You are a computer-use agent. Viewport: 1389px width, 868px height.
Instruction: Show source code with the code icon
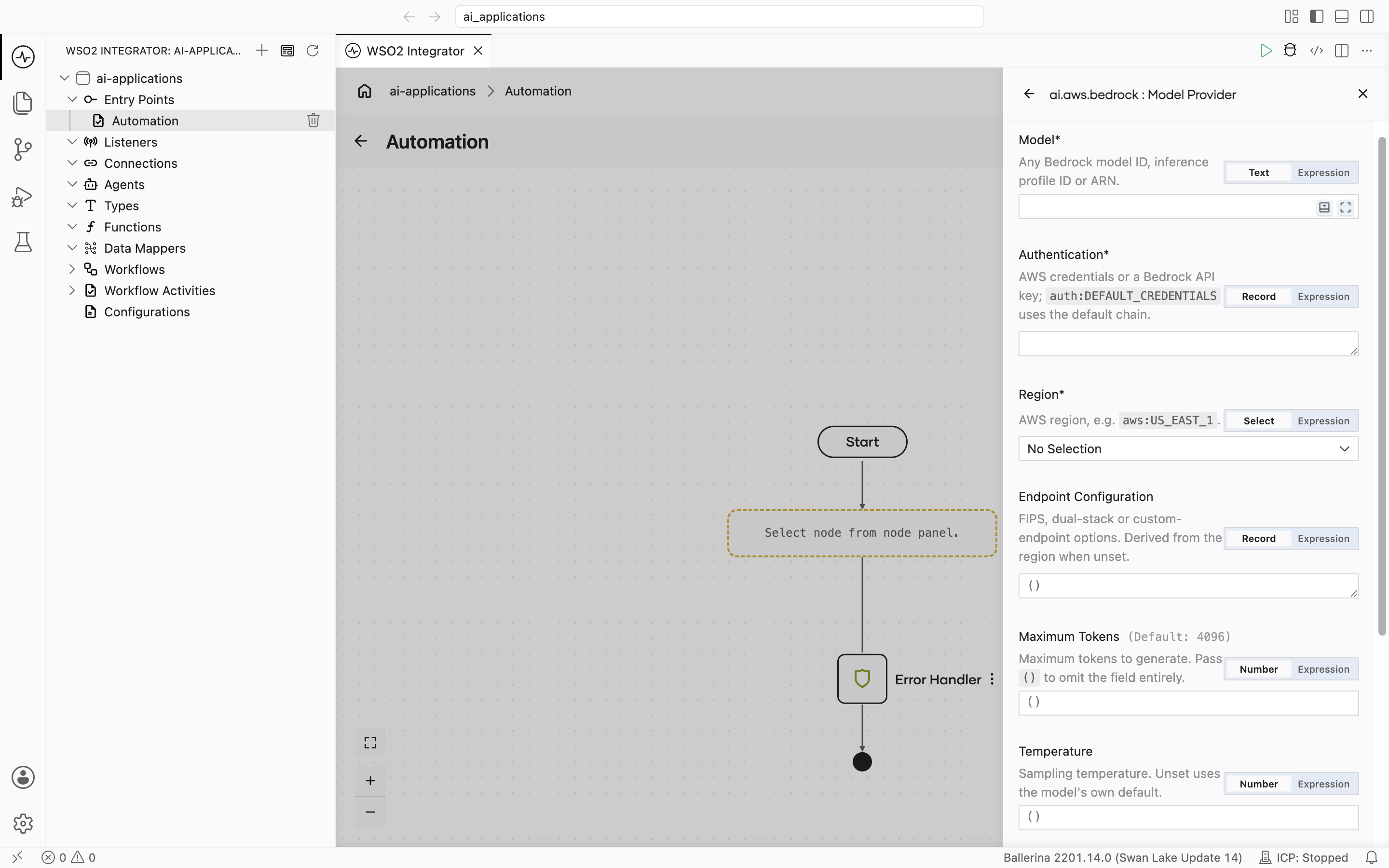tap(1317, 51)
